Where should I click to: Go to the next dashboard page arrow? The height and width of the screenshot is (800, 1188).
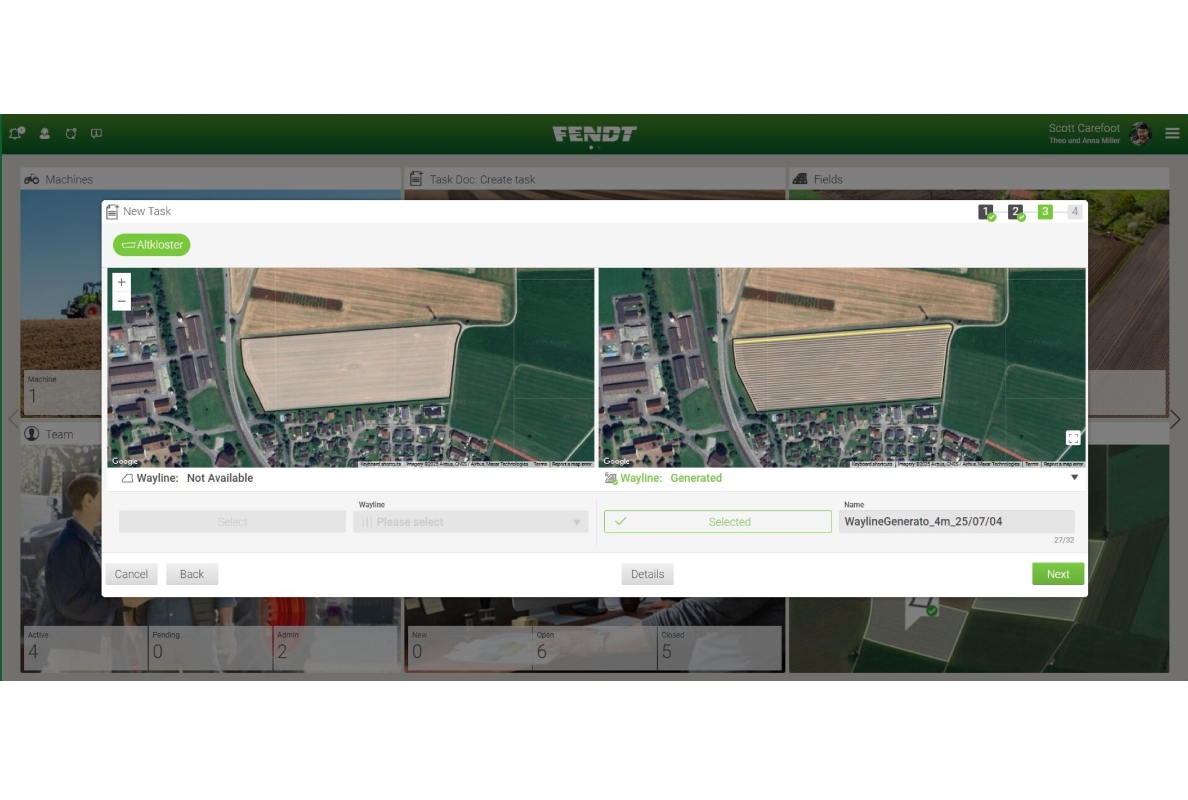[x=1175, y=419]
